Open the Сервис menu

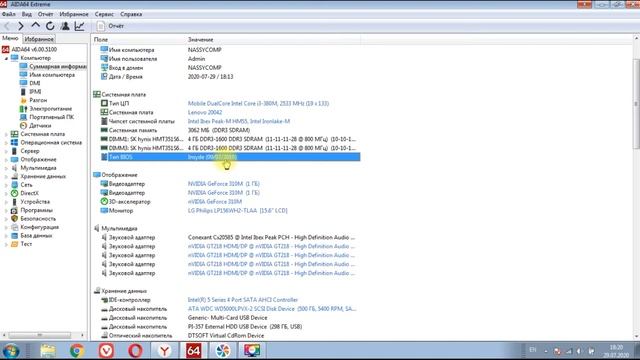[104, 14]
